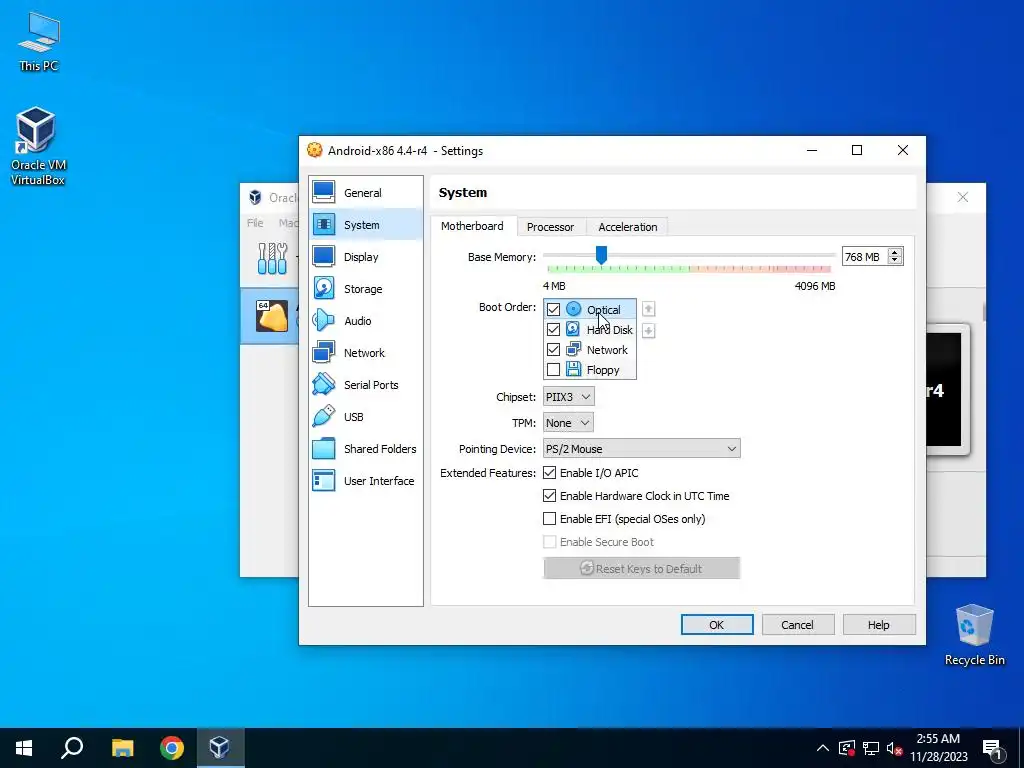The image size is (1024, 768).
Task: Open File menu in VirtualBox Manager
Action: [255, 223]
